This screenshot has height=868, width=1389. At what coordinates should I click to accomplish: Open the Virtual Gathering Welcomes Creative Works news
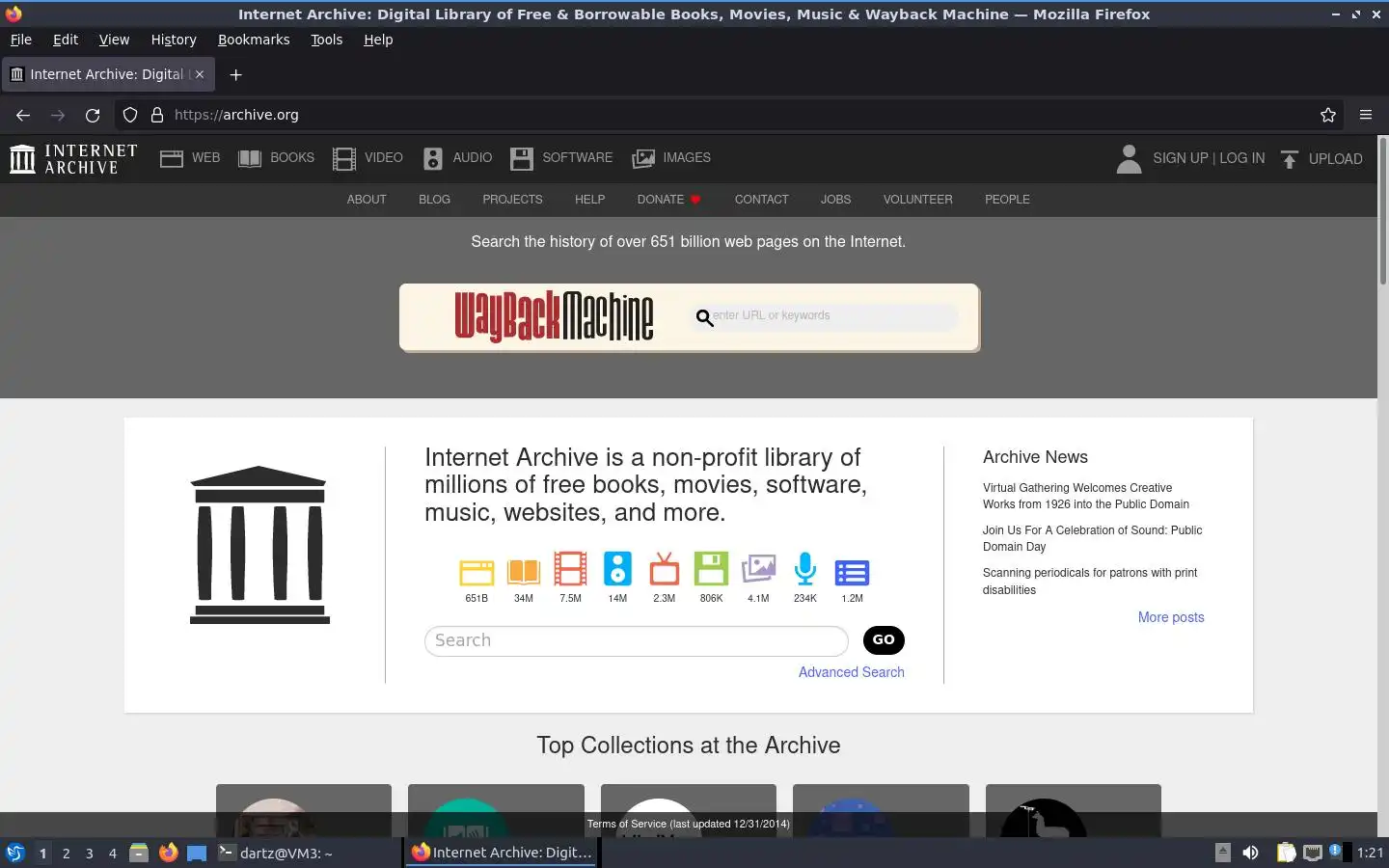click(1086, 496)
